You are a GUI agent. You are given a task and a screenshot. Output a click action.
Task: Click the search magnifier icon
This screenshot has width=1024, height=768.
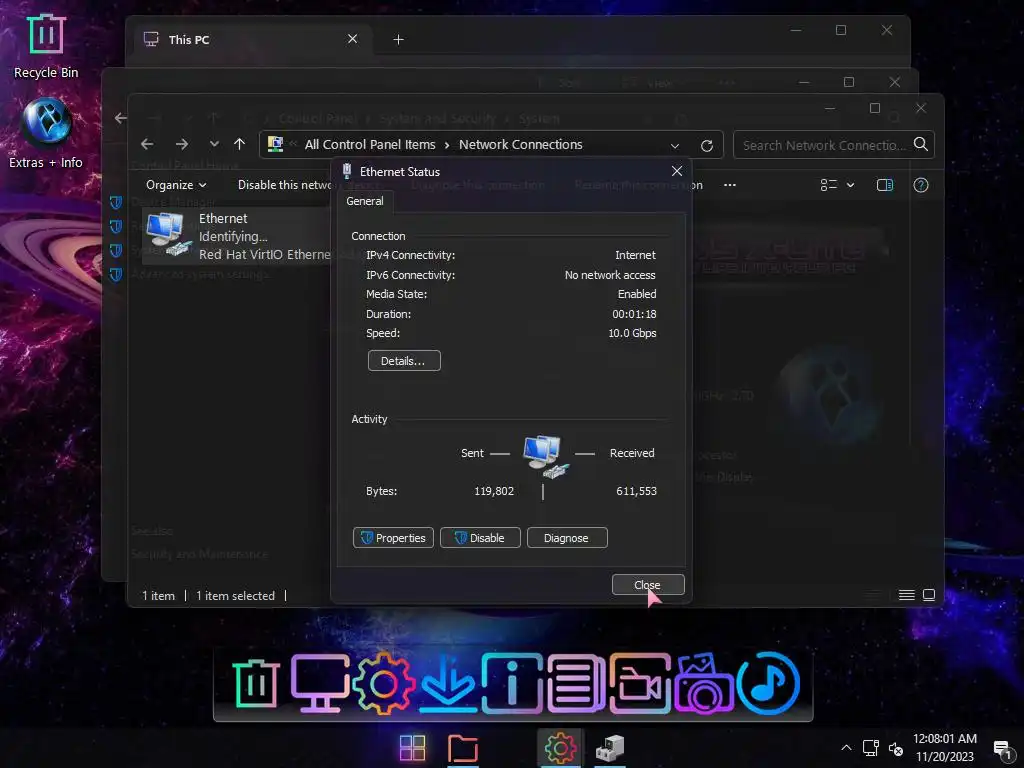921,144
